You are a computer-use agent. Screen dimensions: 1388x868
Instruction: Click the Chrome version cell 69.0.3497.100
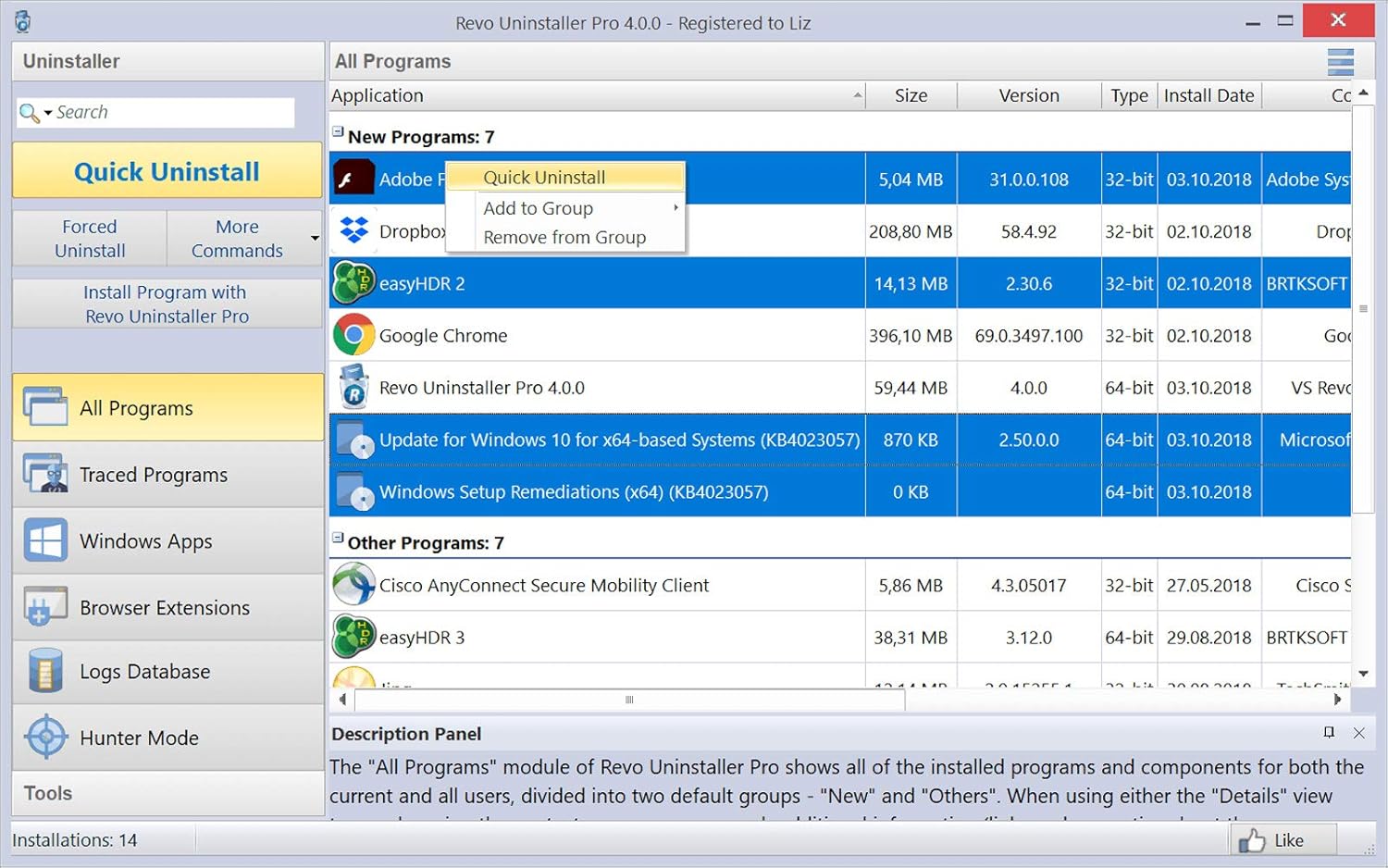coord(1029,336)
